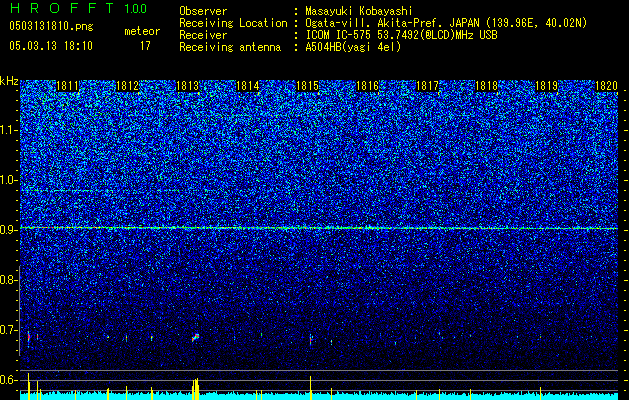Click the date stamp 05.03.13 18:10
The height and width of the screenshot is (400, 629).
(x=51, y=46)
